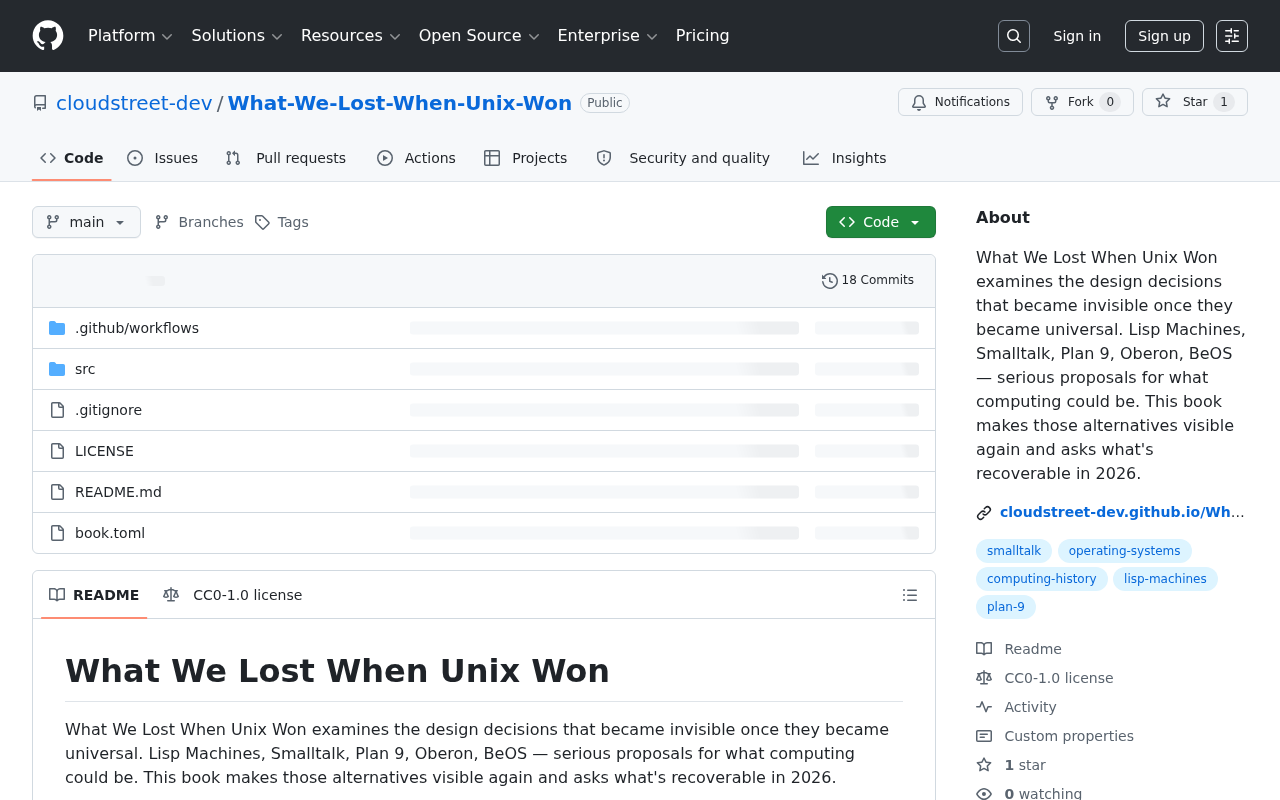
Task: Open the cloudstreet-dev.github.io website link
Action: [x=1122, y=512]
